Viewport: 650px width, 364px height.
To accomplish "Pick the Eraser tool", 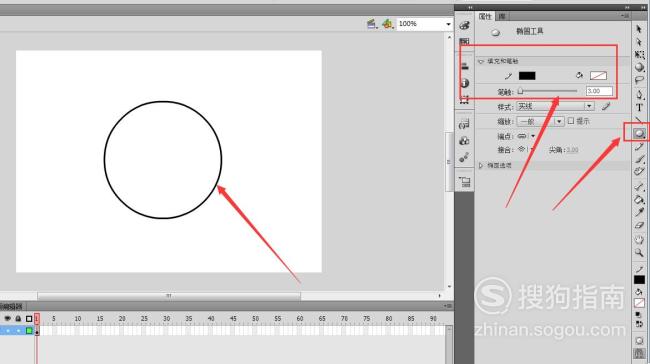I will pos(639,226).
